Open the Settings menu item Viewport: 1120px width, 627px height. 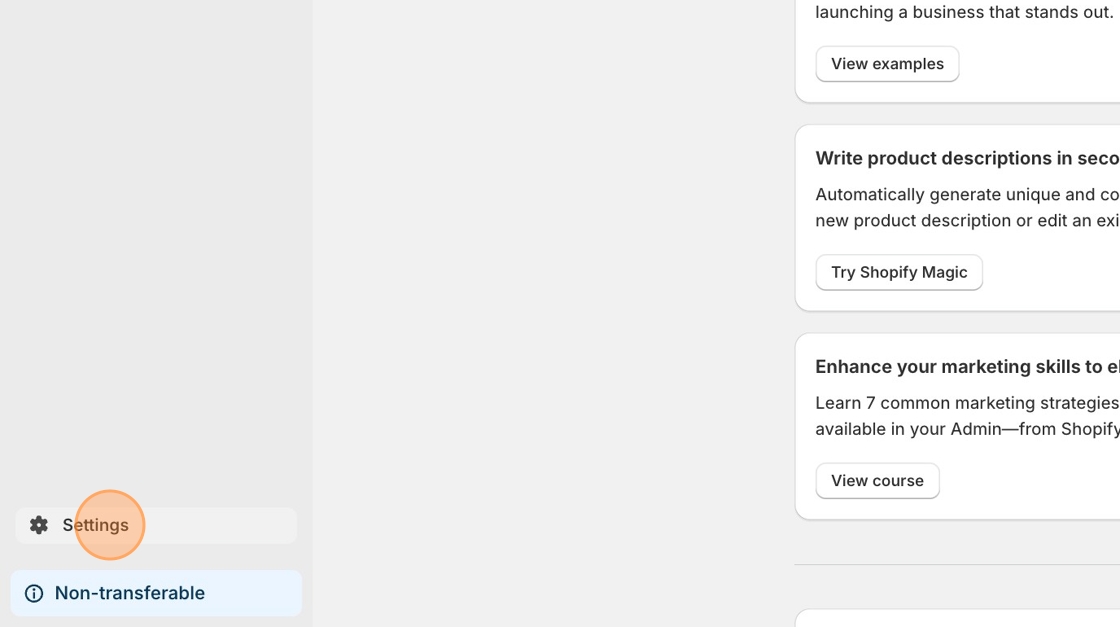click(96, 525)
